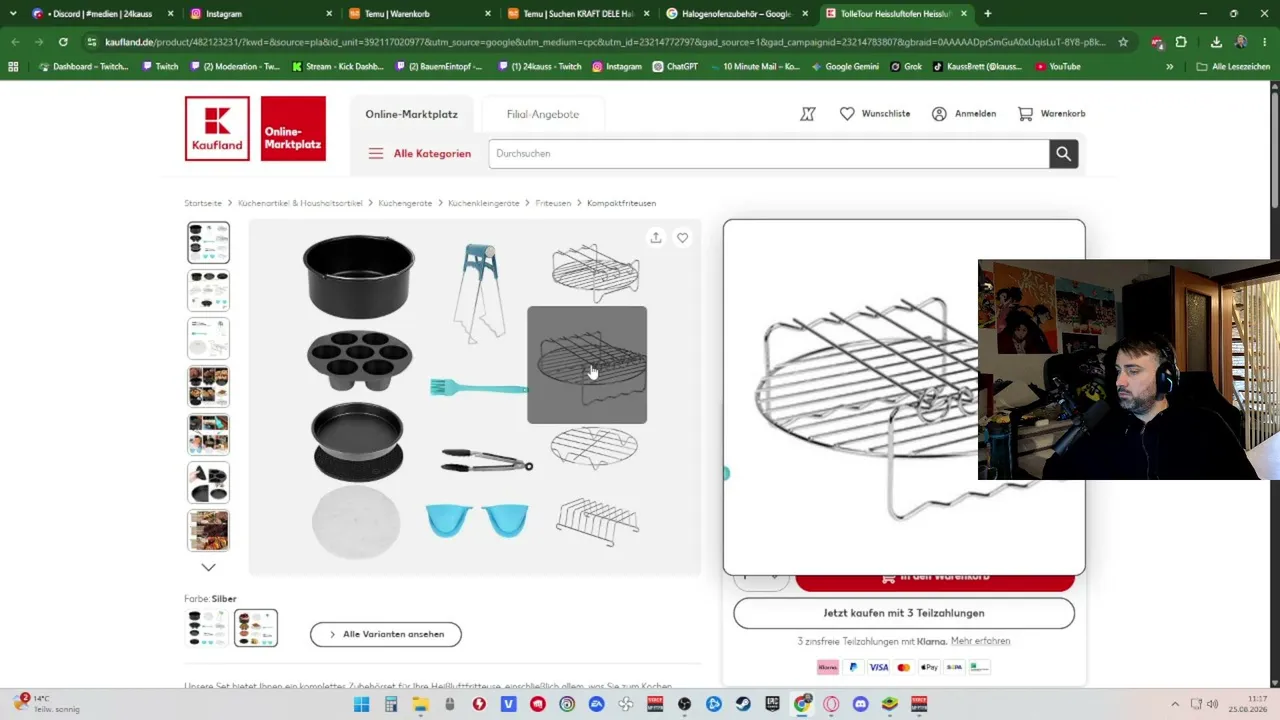The width and height of the screenshot is (1280, 720).
Task: Open browser downloads
Action: 1216,42
